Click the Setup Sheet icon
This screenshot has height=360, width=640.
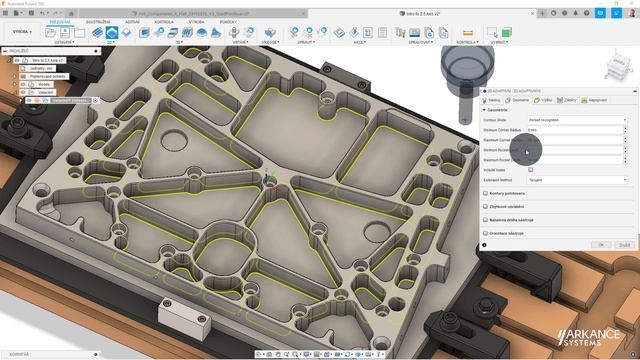coord(382,32)
